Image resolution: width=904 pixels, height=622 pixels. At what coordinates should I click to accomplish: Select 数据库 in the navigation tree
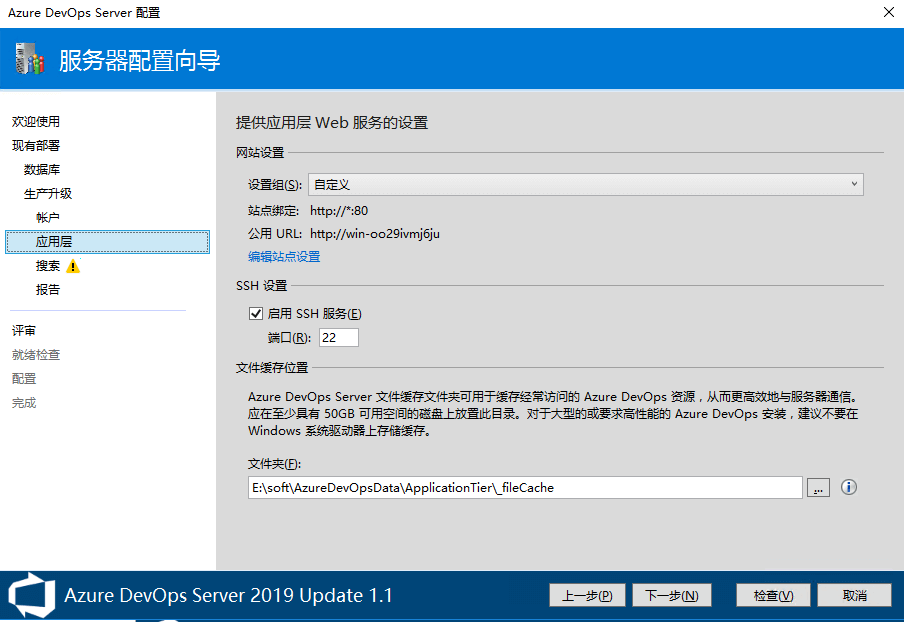click(x=42, y=170)
